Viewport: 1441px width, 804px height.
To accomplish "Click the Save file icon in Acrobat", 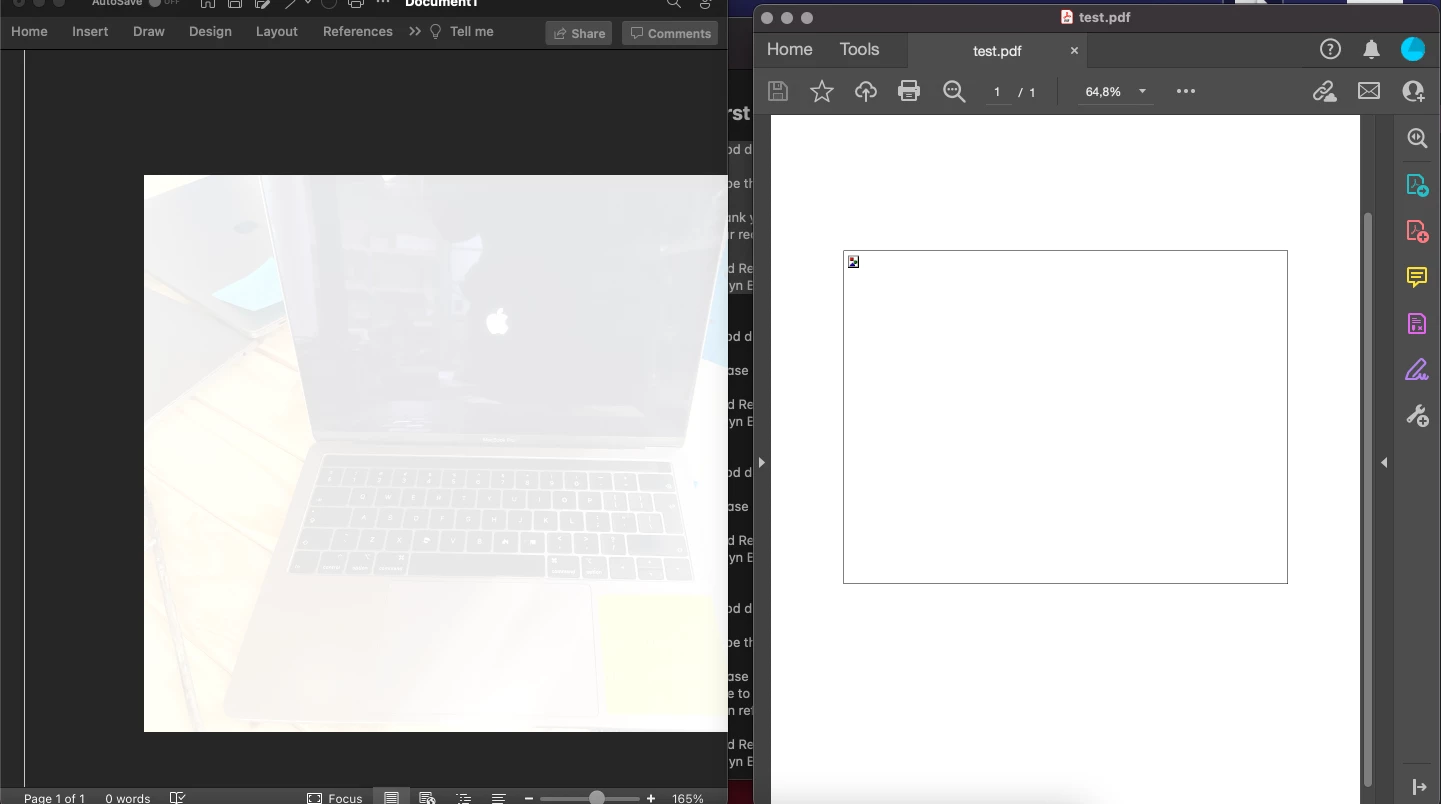I will [778, 91].
